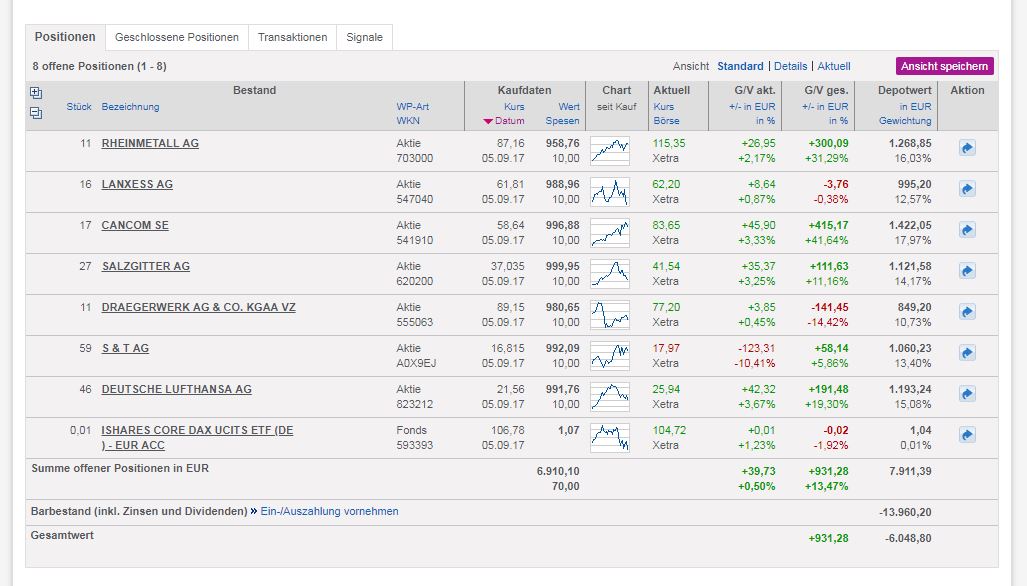Viewport: 1027px width, 586px height.
Task: Sort by Datum using the red arrow
Action: pyautogui.click(x=488, y=121)
